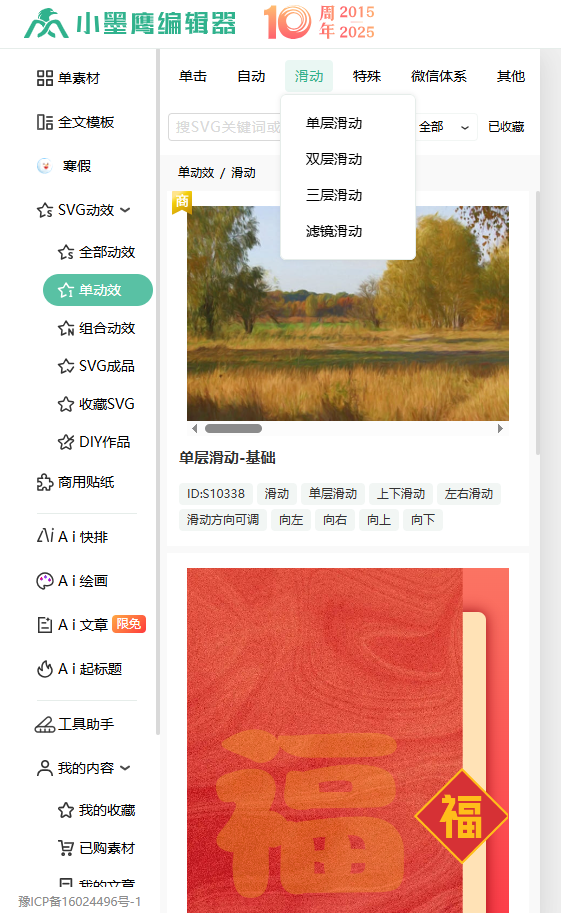Click the SVG keyword search field

[225, 127]
